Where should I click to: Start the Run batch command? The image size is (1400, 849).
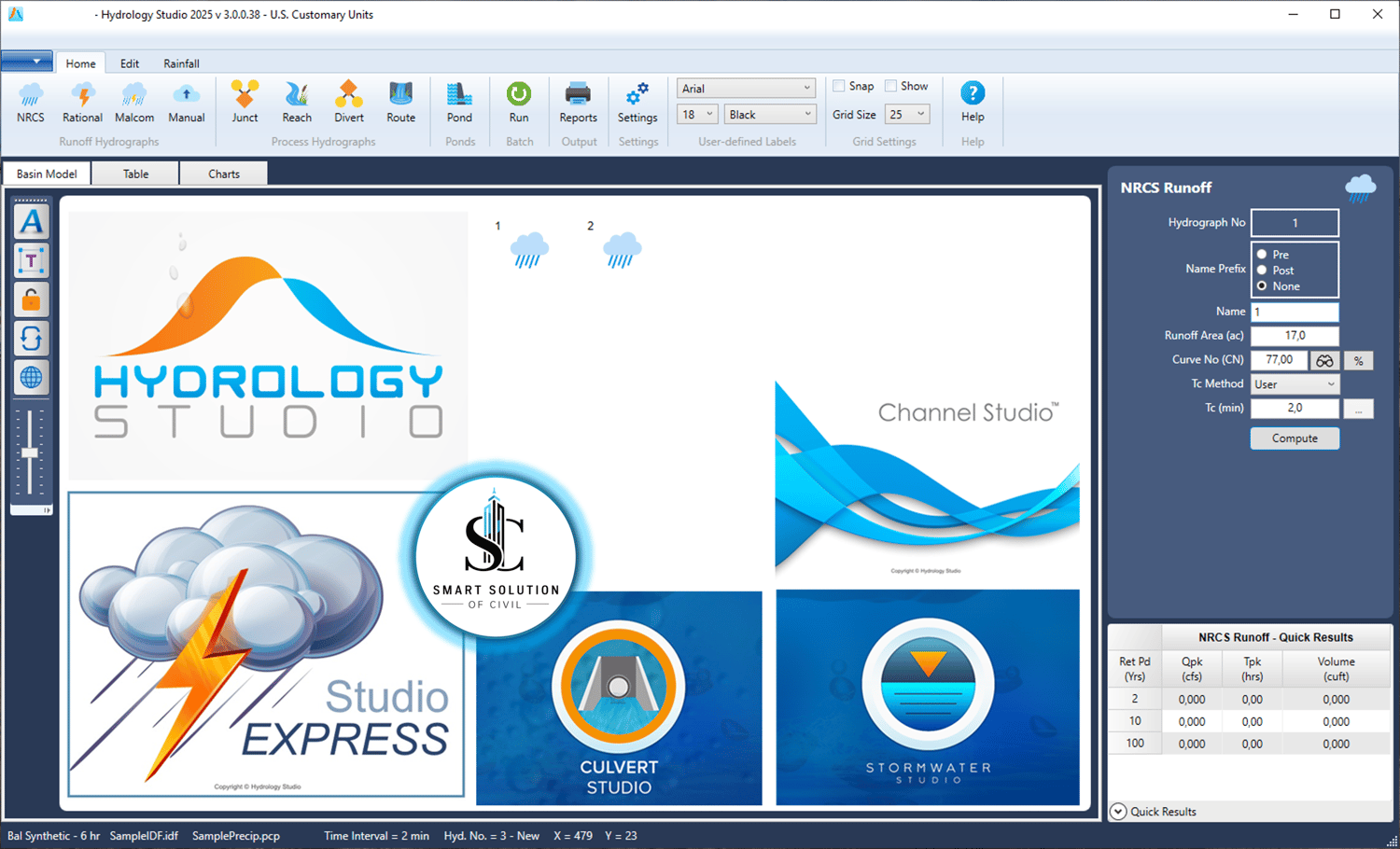point(519,103)
